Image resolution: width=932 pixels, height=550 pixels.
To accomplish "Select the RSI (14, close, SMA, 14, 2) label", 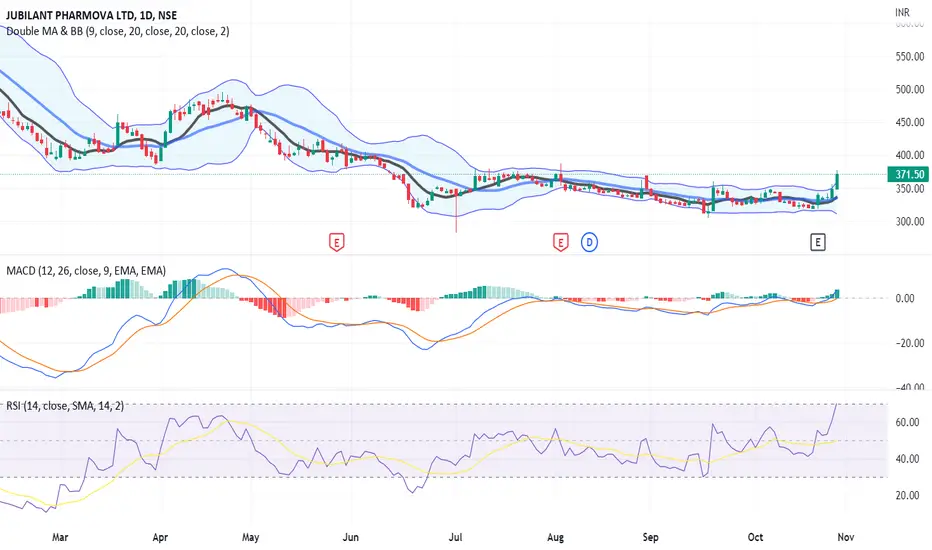I will (65, 406).
